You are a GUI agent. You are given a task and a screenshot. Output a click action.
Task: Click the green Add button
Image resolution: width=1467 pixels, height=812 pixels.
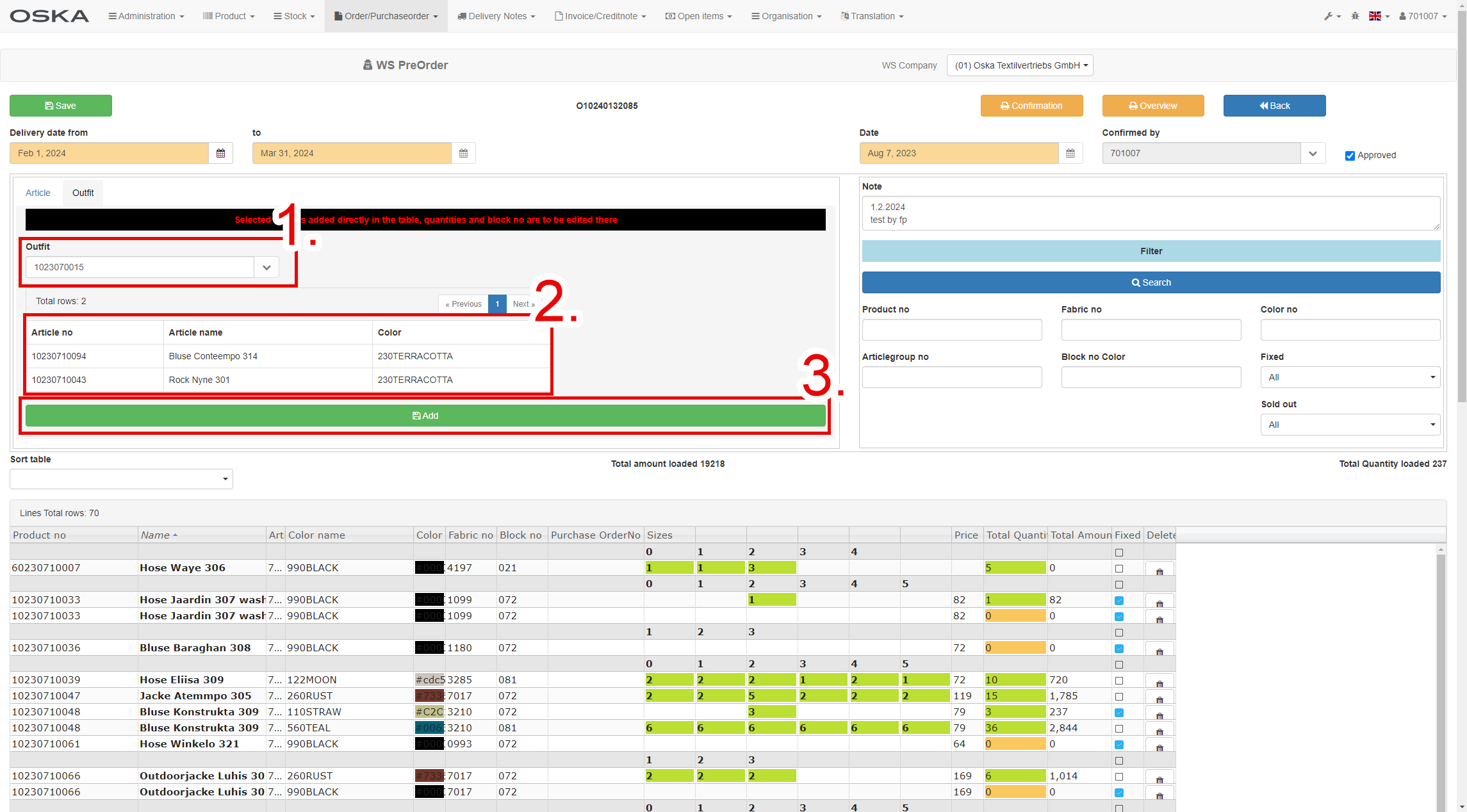point(425,416)
